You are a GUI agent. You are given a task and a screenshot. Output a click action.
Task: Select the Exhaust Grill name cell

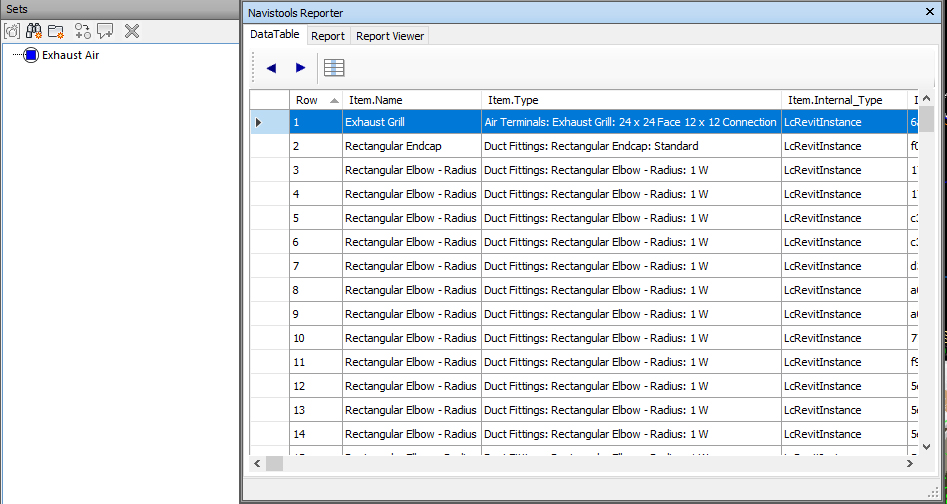tap(412, 123)
